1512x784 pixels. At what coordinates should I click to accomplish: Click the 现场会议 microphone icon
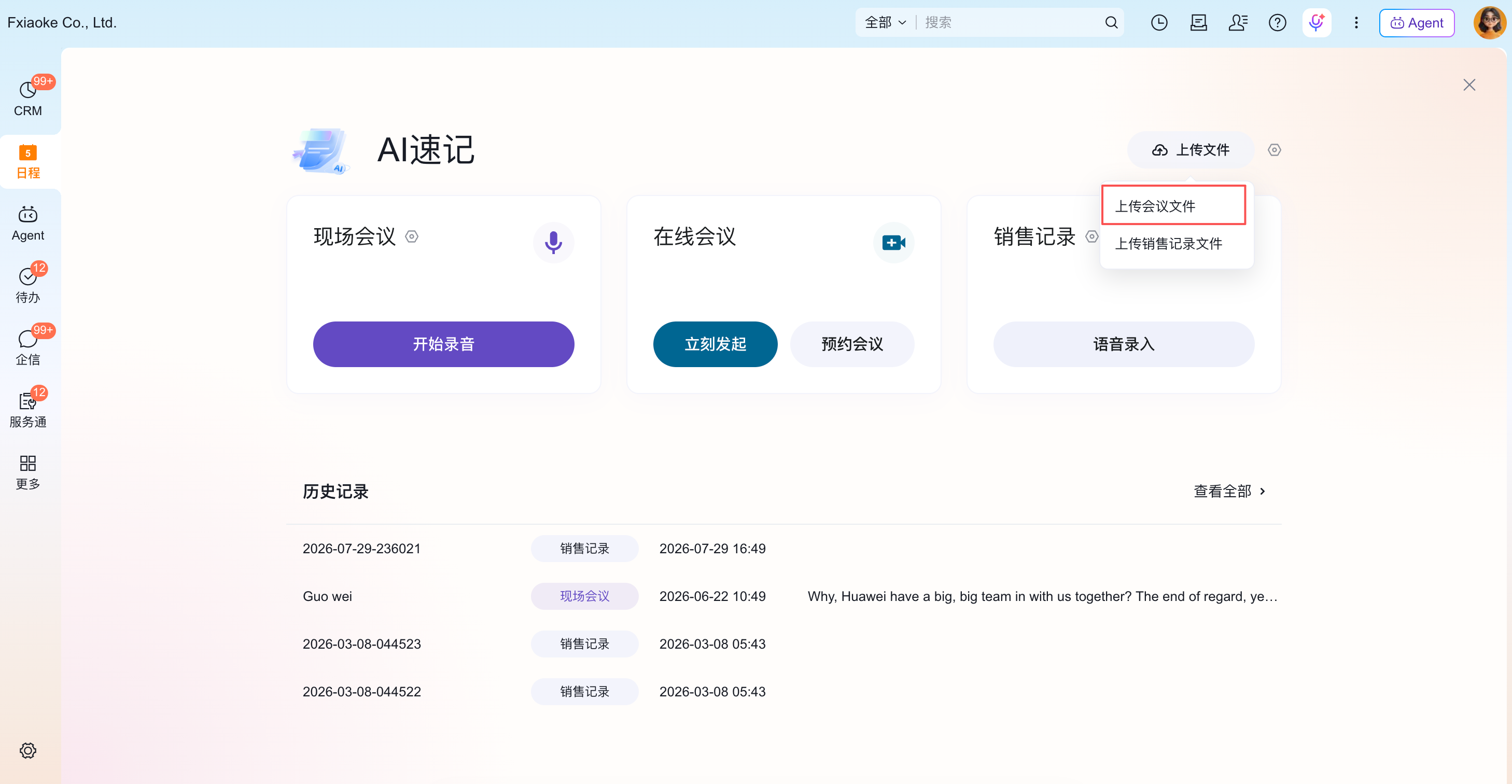[553, 242]
